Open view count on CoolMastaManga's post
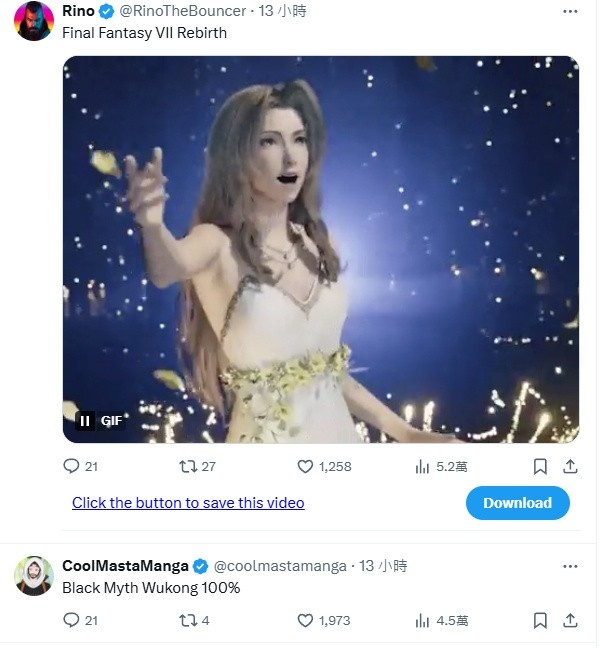This screenshot has width=614, height=648. [x=423, y=620]
